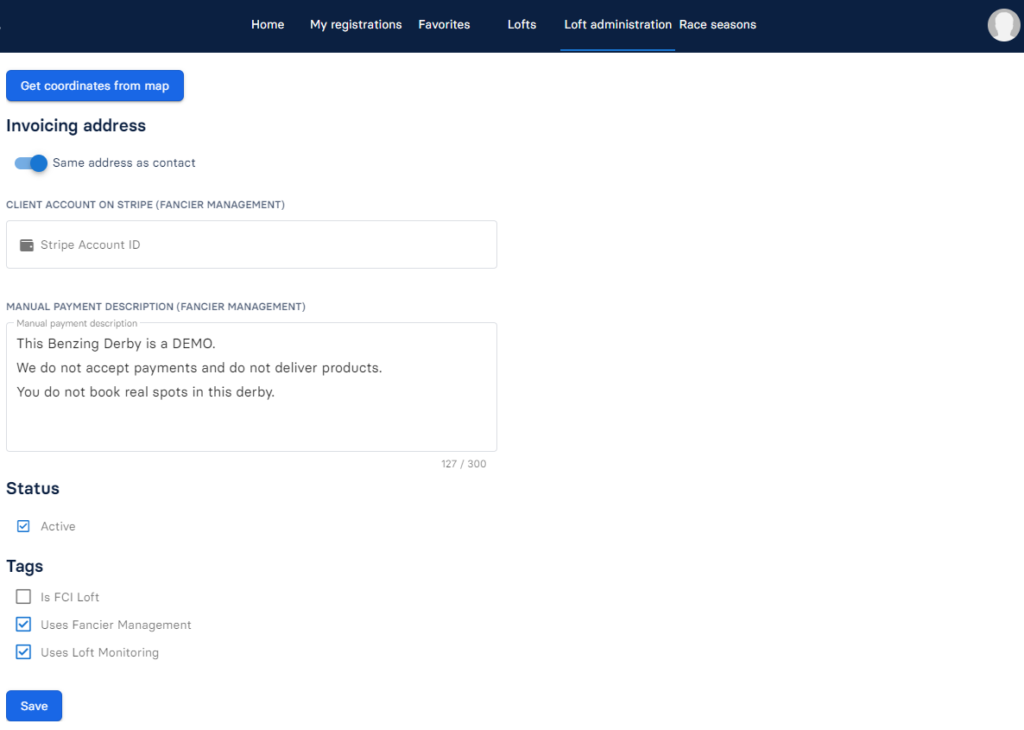Click the 'Same address as contact' label text
This screenshot has height=730, width=1024.
click(124, 163)
